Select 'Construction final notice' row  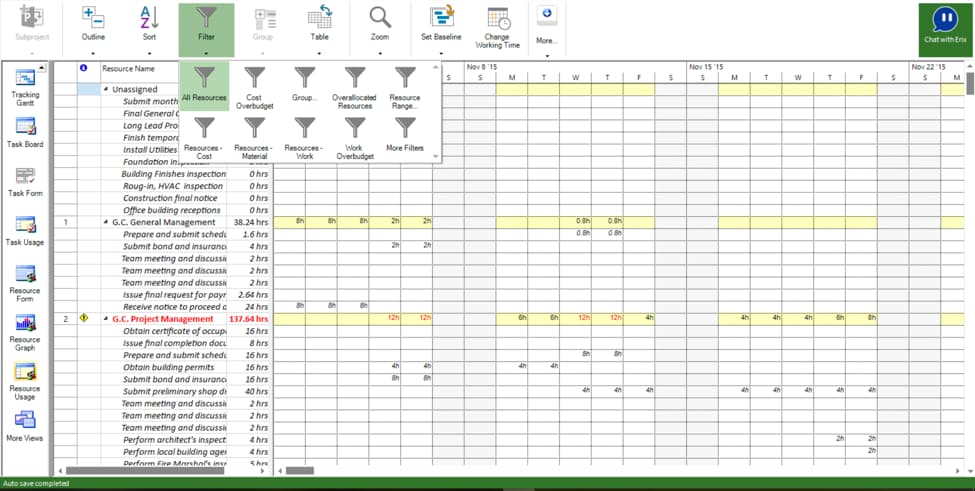pos(170,198)
